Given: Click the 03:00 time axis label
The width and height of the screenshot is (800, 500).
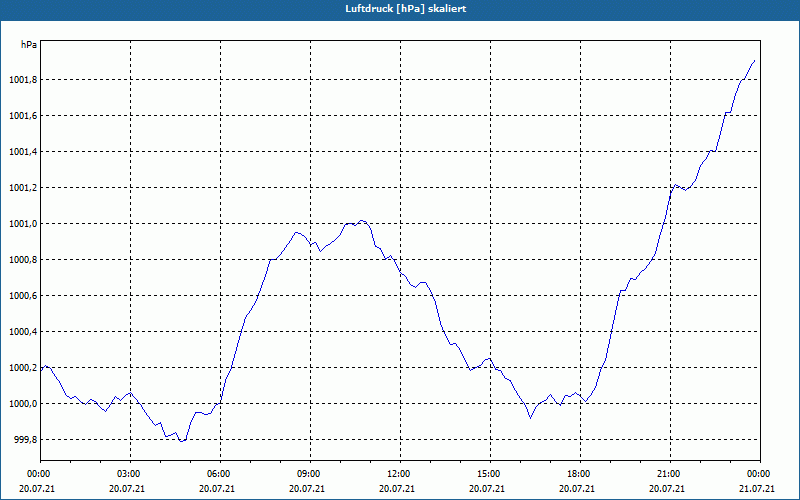Looking at the screenshot, I should [127, 473].
